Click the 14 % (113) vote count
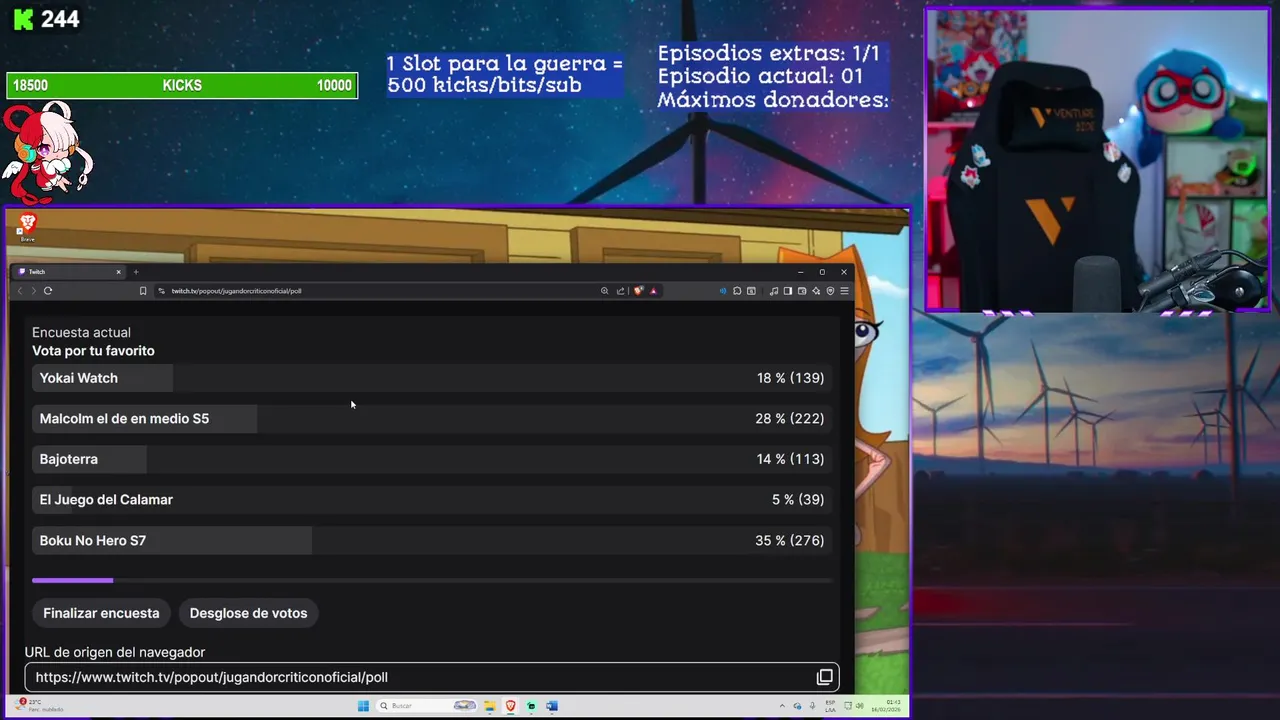This screenshot has height=720, width=1280. (790, 459)
